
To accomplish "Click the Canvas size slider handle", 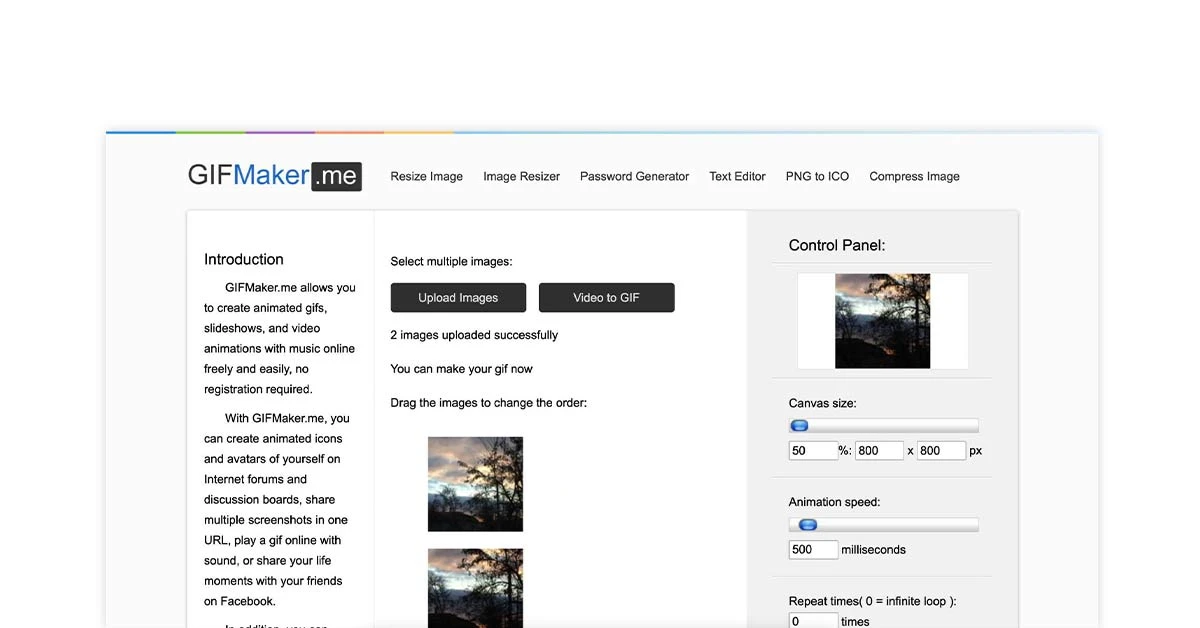I will click(799, 425).
